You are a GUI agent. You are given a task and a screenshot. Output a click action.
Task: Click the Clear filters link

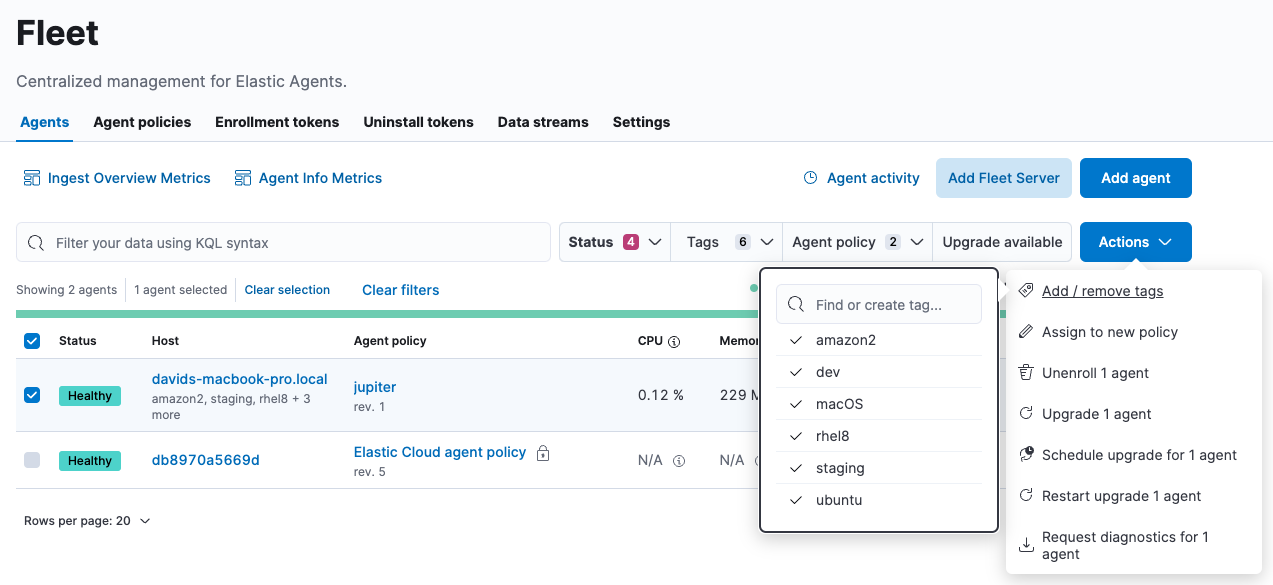pyautogui.click(x=400, y=290)
